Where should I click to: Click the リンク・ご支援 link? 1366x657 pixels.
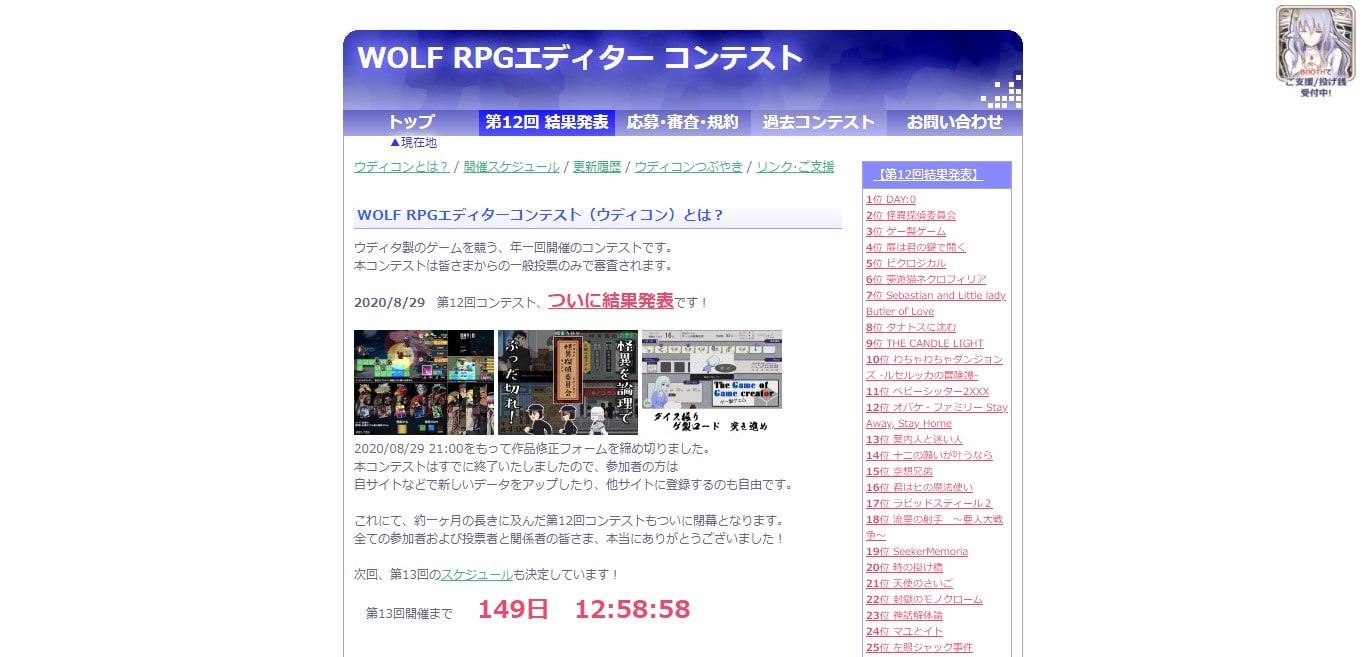pos(795,167)
